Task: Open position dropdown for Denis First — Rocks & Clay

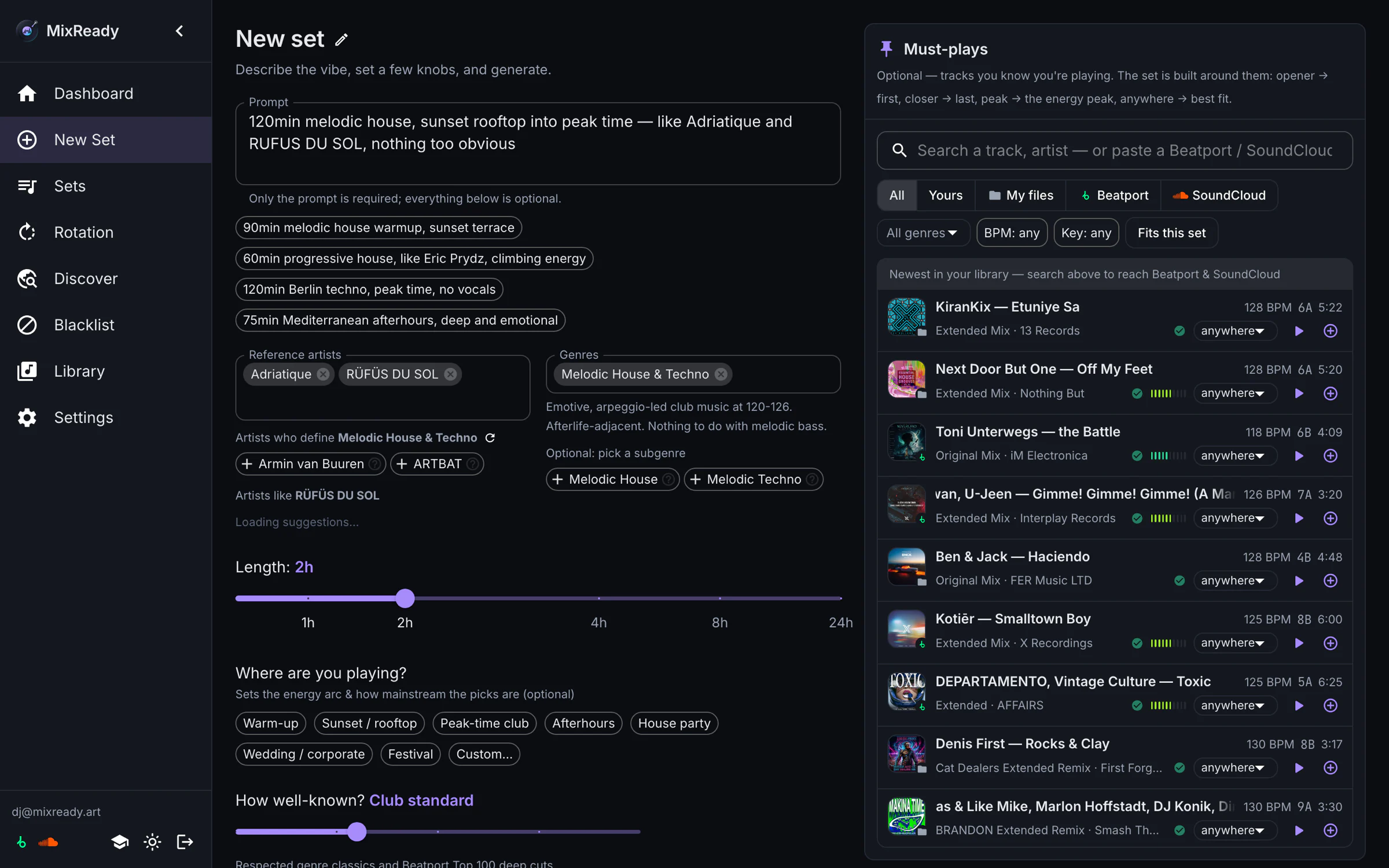Action: click(x=1234, y=768)
